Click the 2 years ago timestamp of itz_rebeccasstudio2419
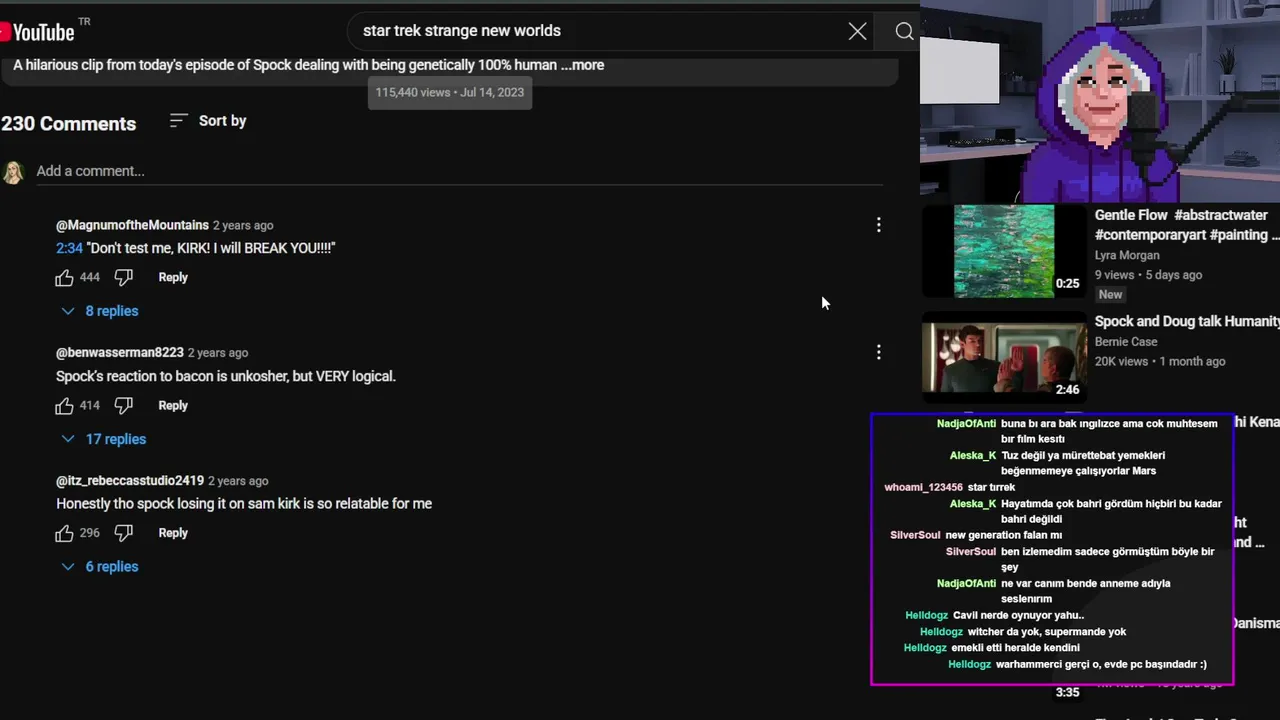The height and width of the screenshot is (720, 1280). [238, 481]
